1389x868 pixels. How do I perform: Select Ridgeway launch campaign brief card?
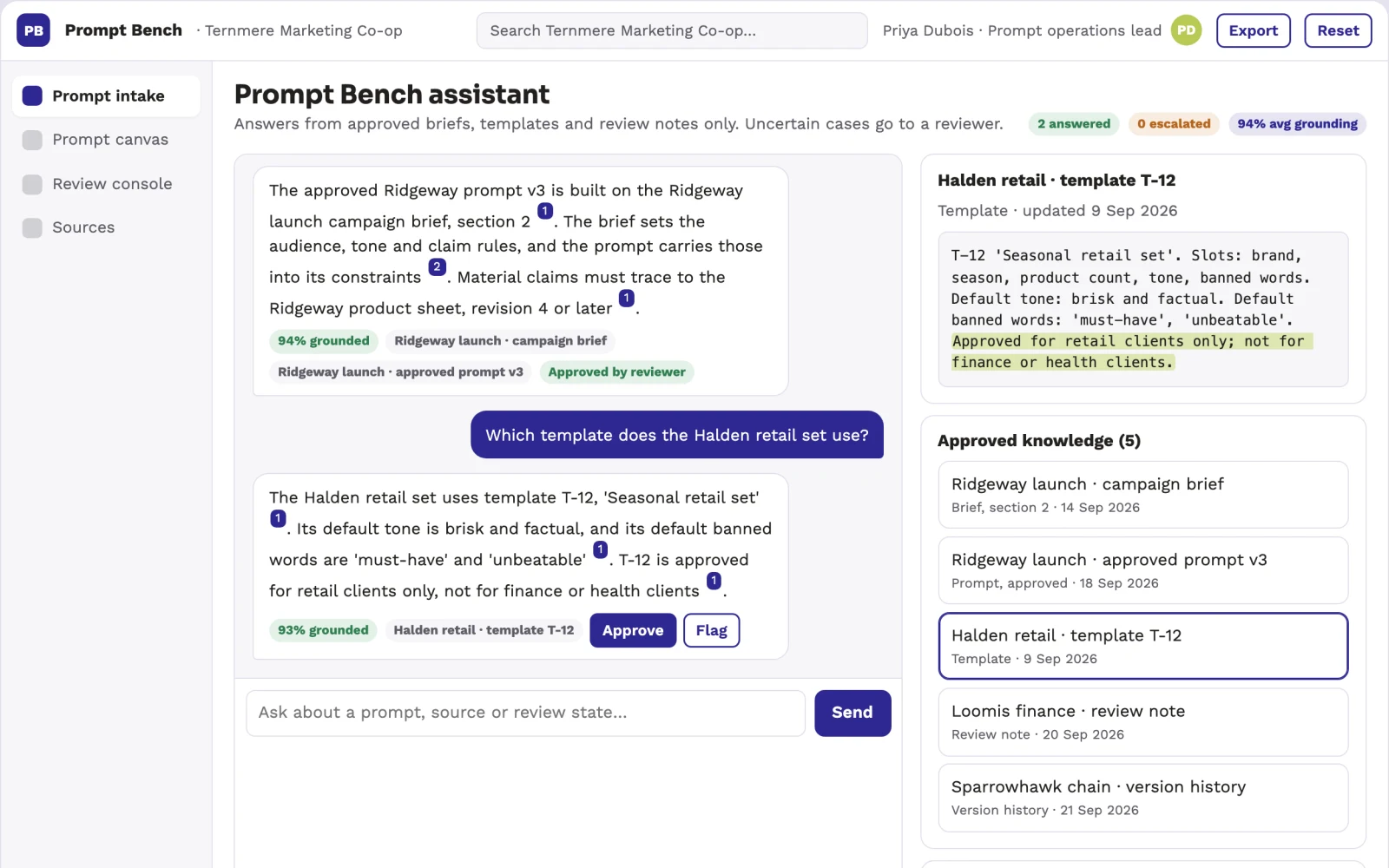(x=1142, y=495)
